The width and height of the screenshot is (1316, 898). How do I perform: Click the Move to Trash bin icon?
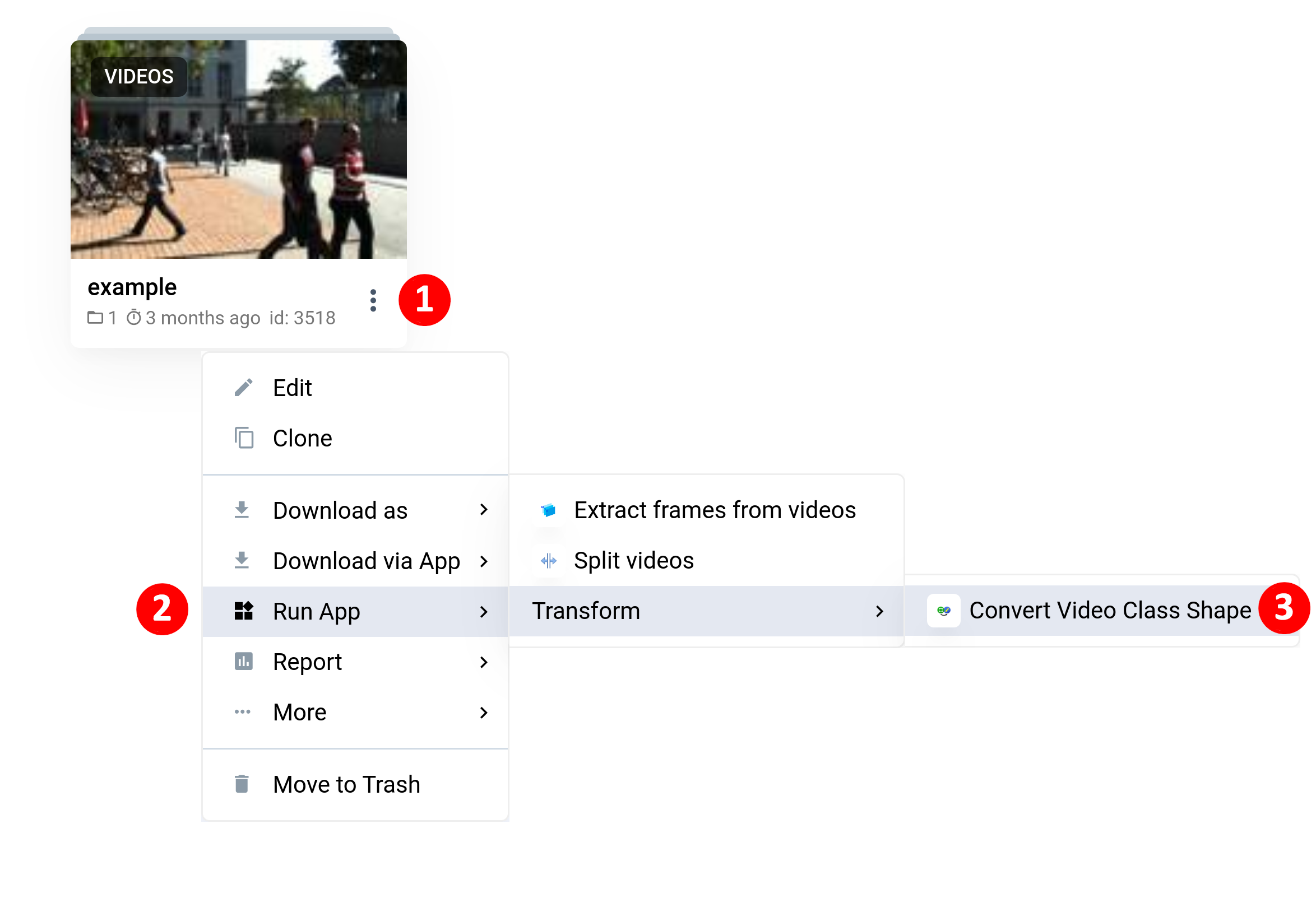(242, 784)
